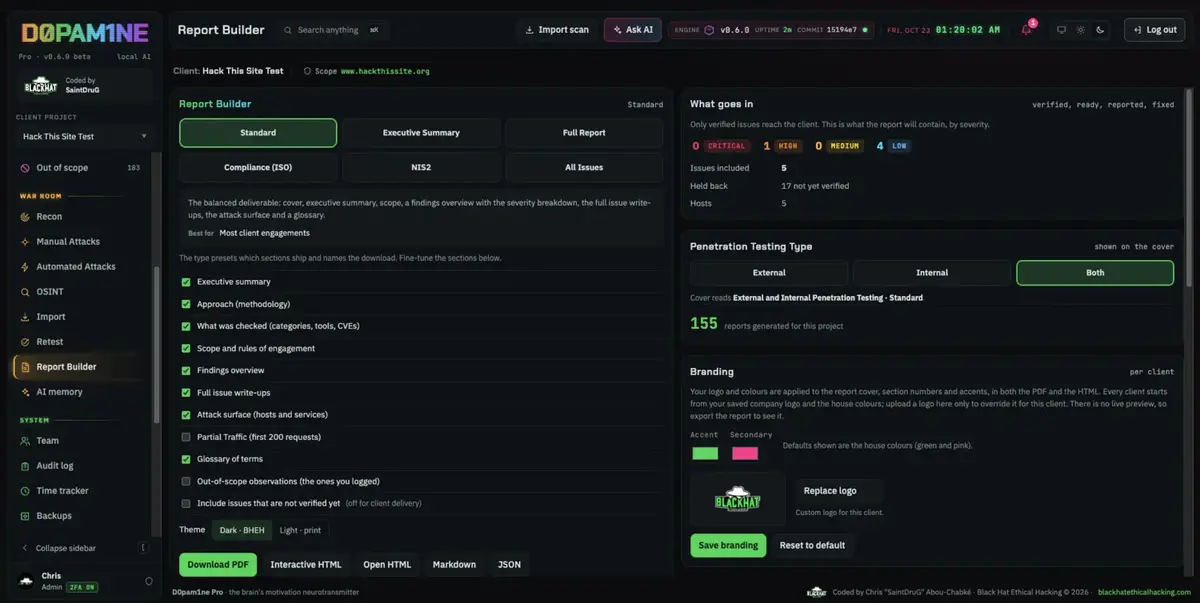Click the Scope shield icon

(308, 72)
